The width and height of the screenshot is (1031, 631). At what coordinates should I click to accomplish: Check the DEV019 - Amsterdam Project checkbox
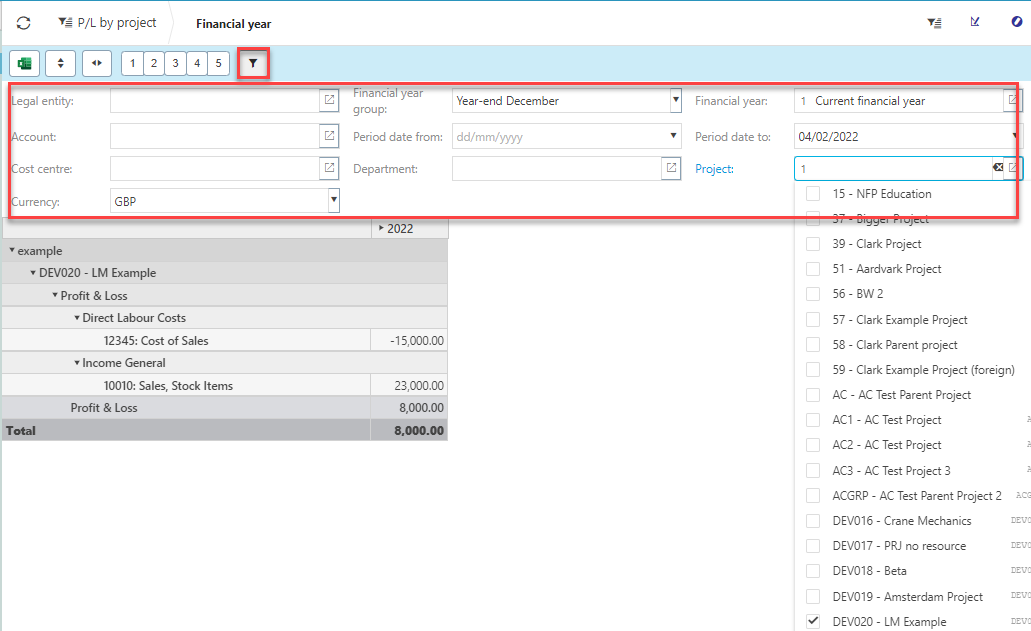point(813,596)
